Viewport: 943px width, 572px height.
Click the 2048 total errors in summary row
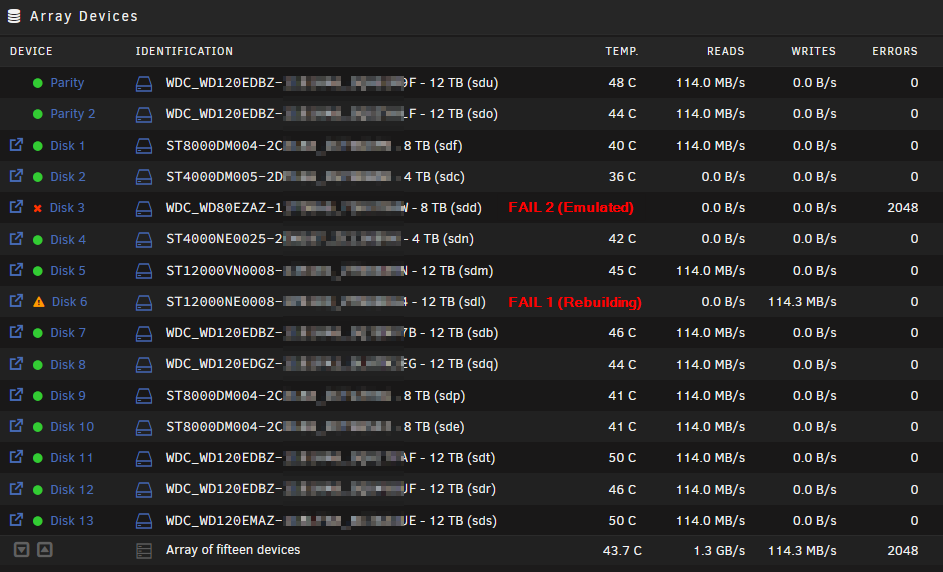tap(903, 550)
